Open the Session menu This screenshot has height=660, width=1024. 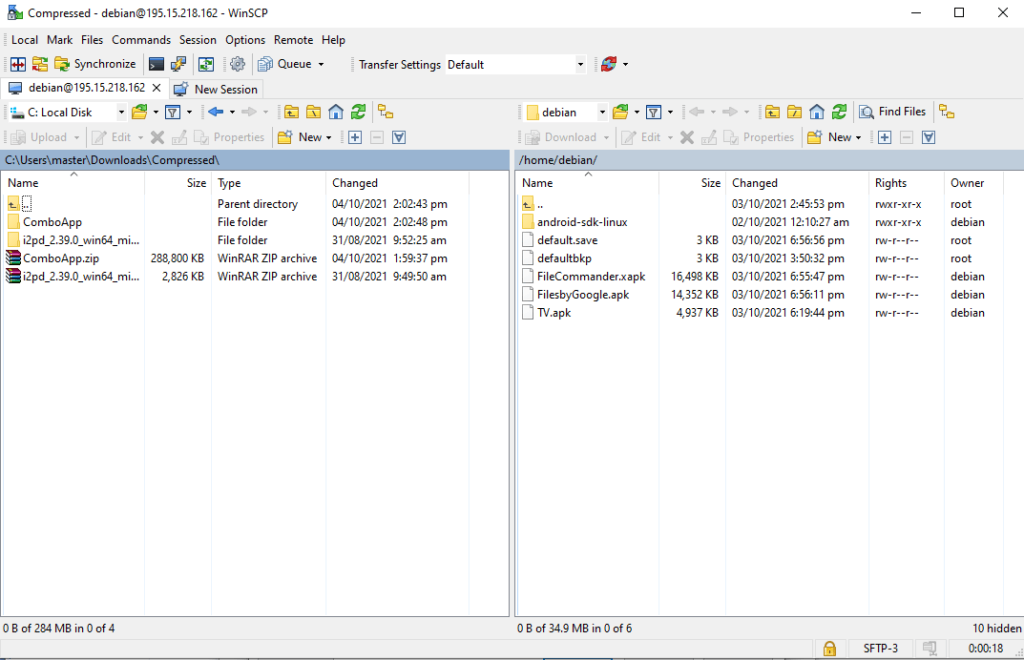pos(198,40)
